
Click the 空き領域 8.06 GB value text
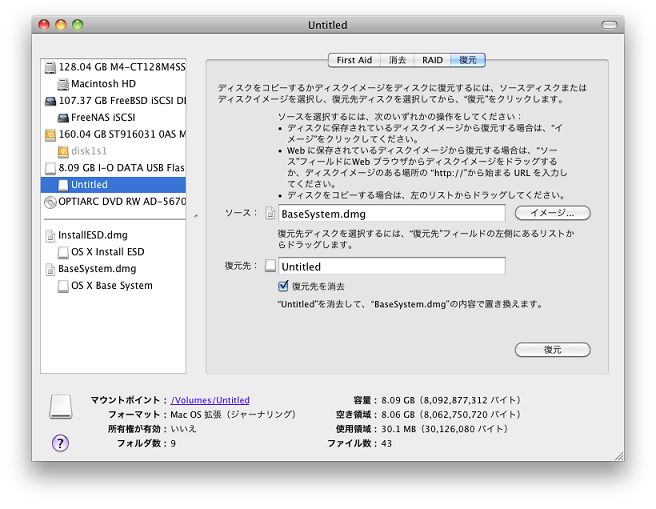451,414
